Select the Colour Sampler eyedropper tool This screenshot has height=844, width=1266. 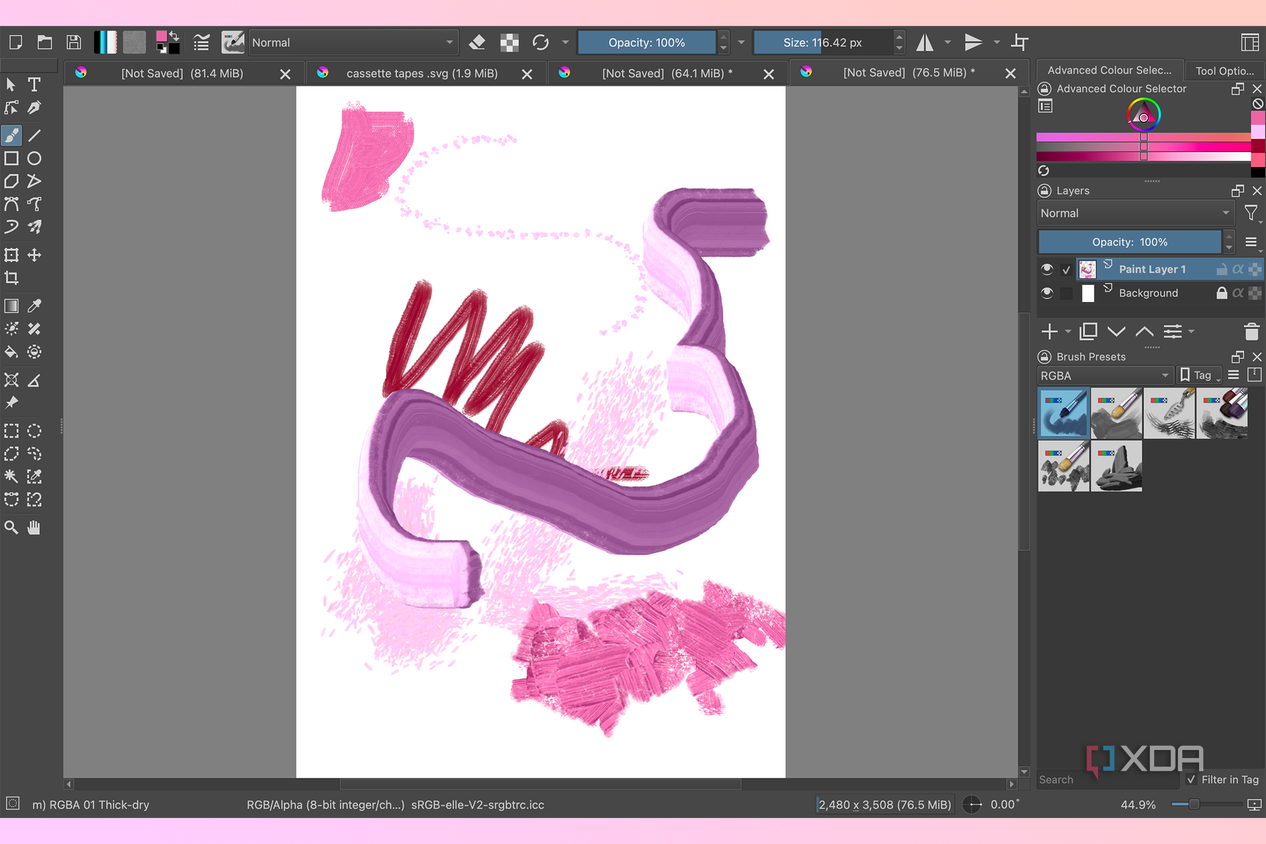(x=34, y=306)
